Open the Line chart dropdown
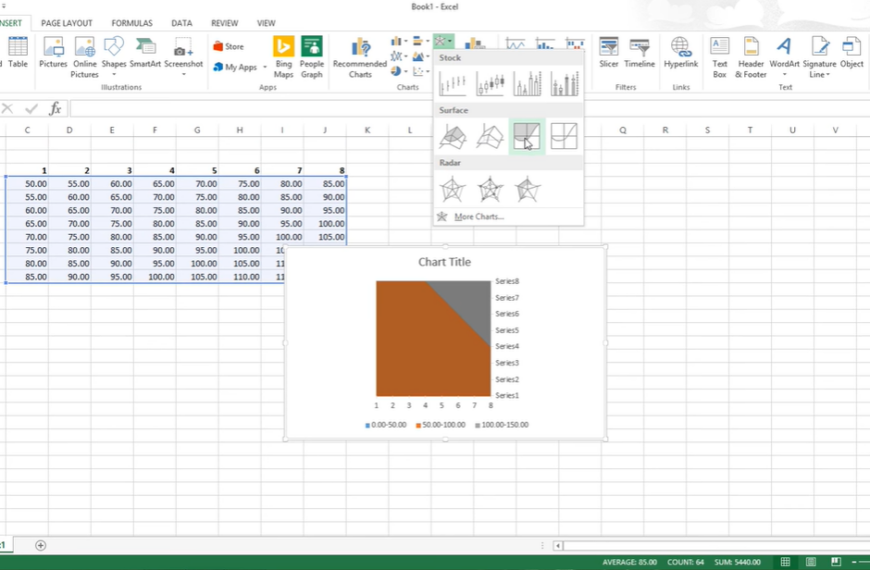The image size is (870, 570). [x=399, y=56]
